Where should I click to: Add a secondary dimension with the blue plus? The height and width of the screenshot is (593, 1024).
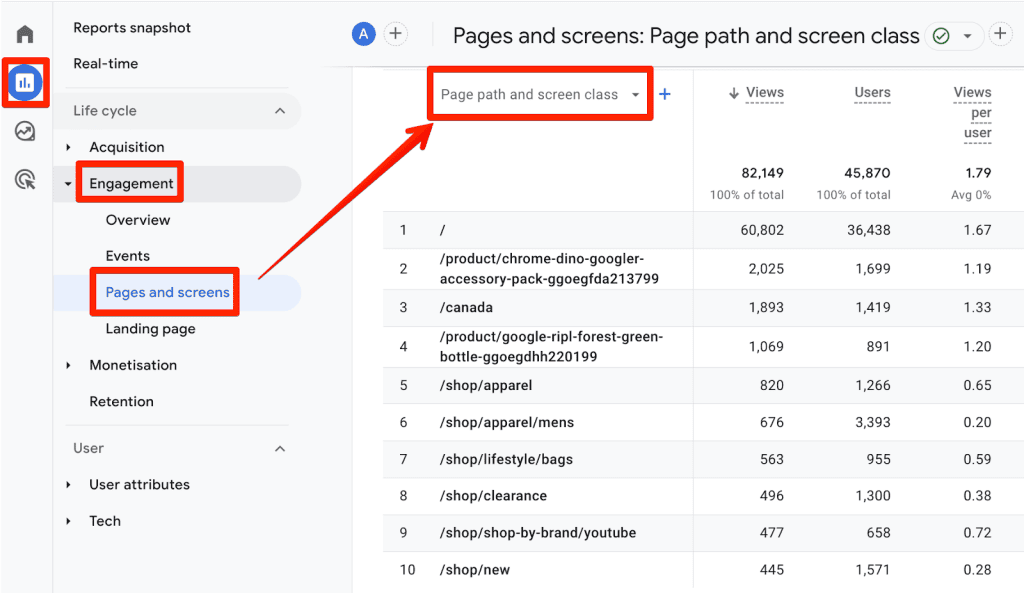coord(664,93)
